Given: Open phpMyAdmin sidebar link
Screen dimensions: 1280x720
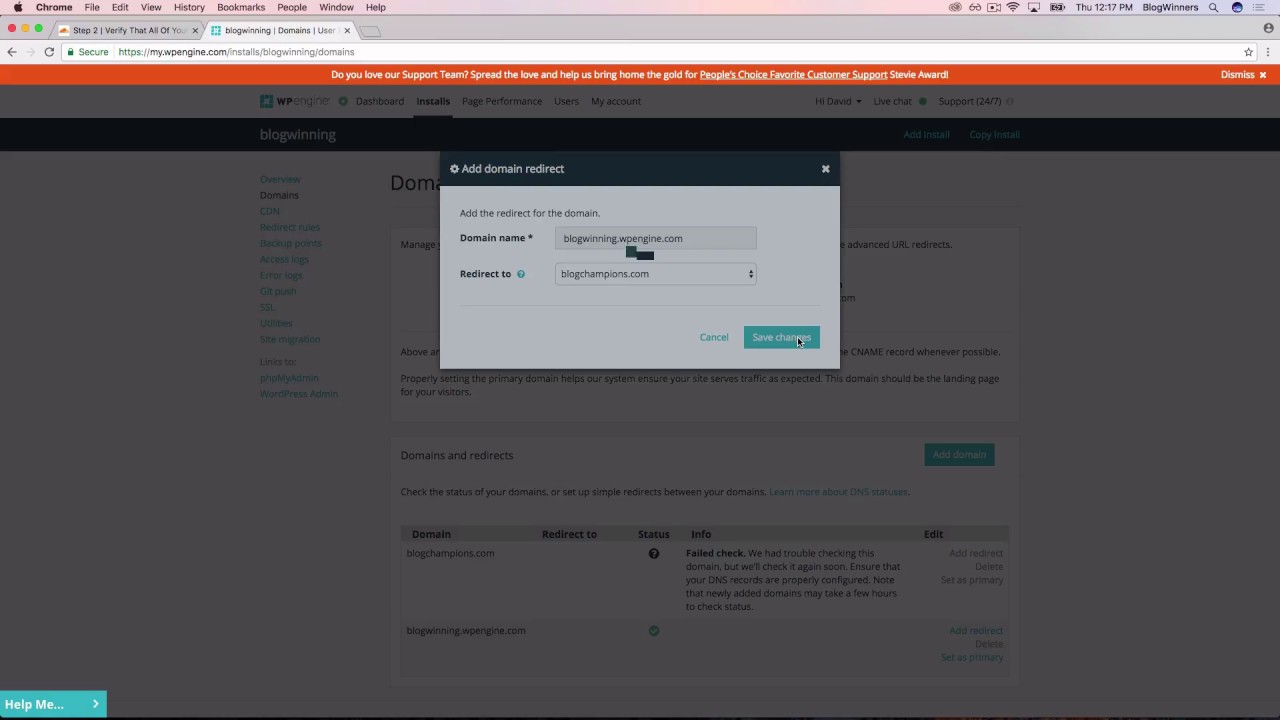Looking at the screenshot, I should tap(289, 378).
